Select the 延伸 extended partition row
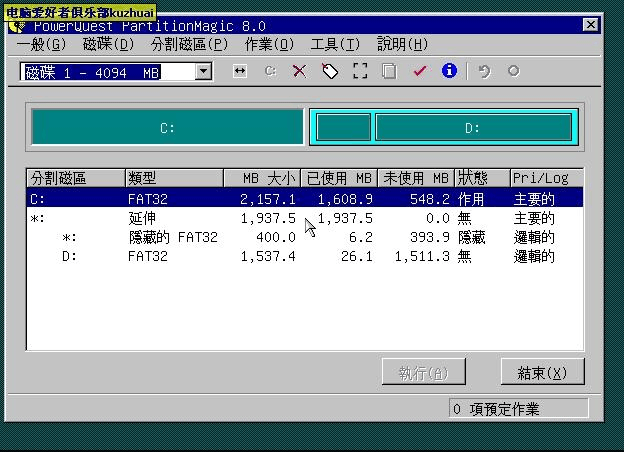The height and width of the screenshot is (452, 624). pyautogui.click(x=305, y=218)
